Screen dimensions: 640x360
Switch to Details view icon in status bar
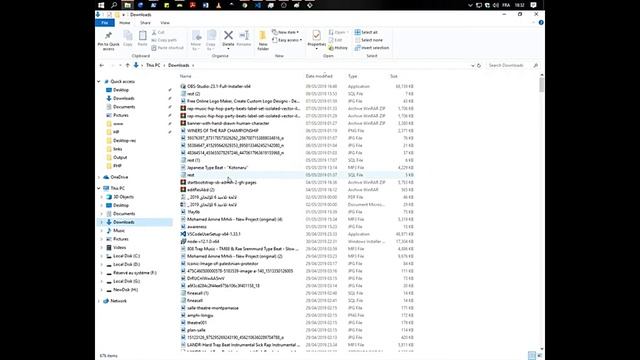tap(531, 356)
